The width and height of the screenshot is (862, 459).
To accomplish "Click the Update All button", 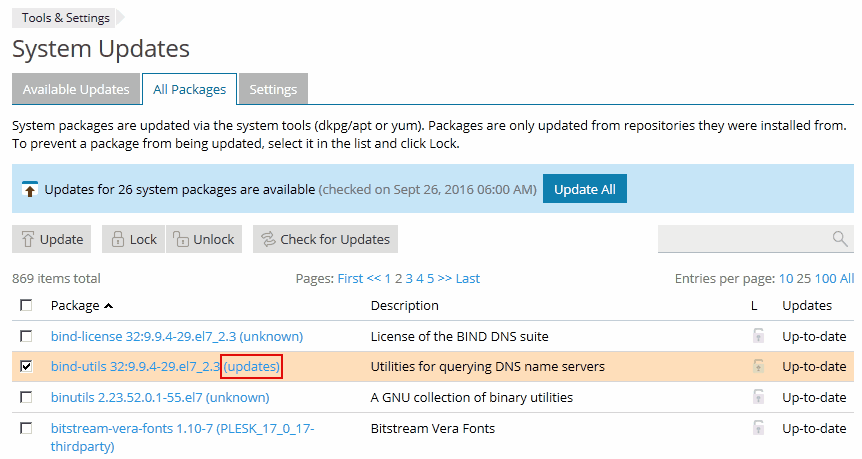I will point(584,189).
